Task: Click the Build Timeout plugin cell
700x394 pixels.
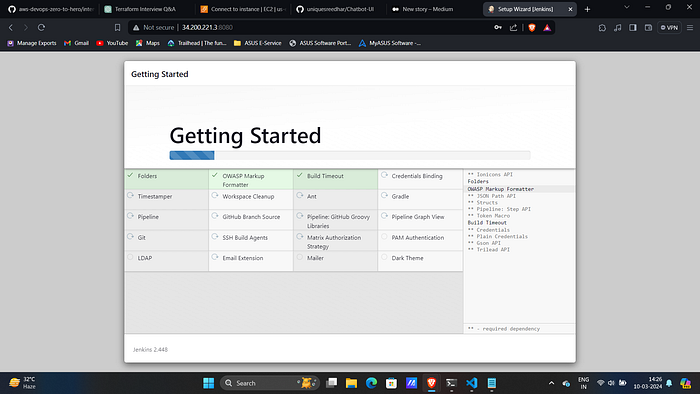Action: click(335, 179)
